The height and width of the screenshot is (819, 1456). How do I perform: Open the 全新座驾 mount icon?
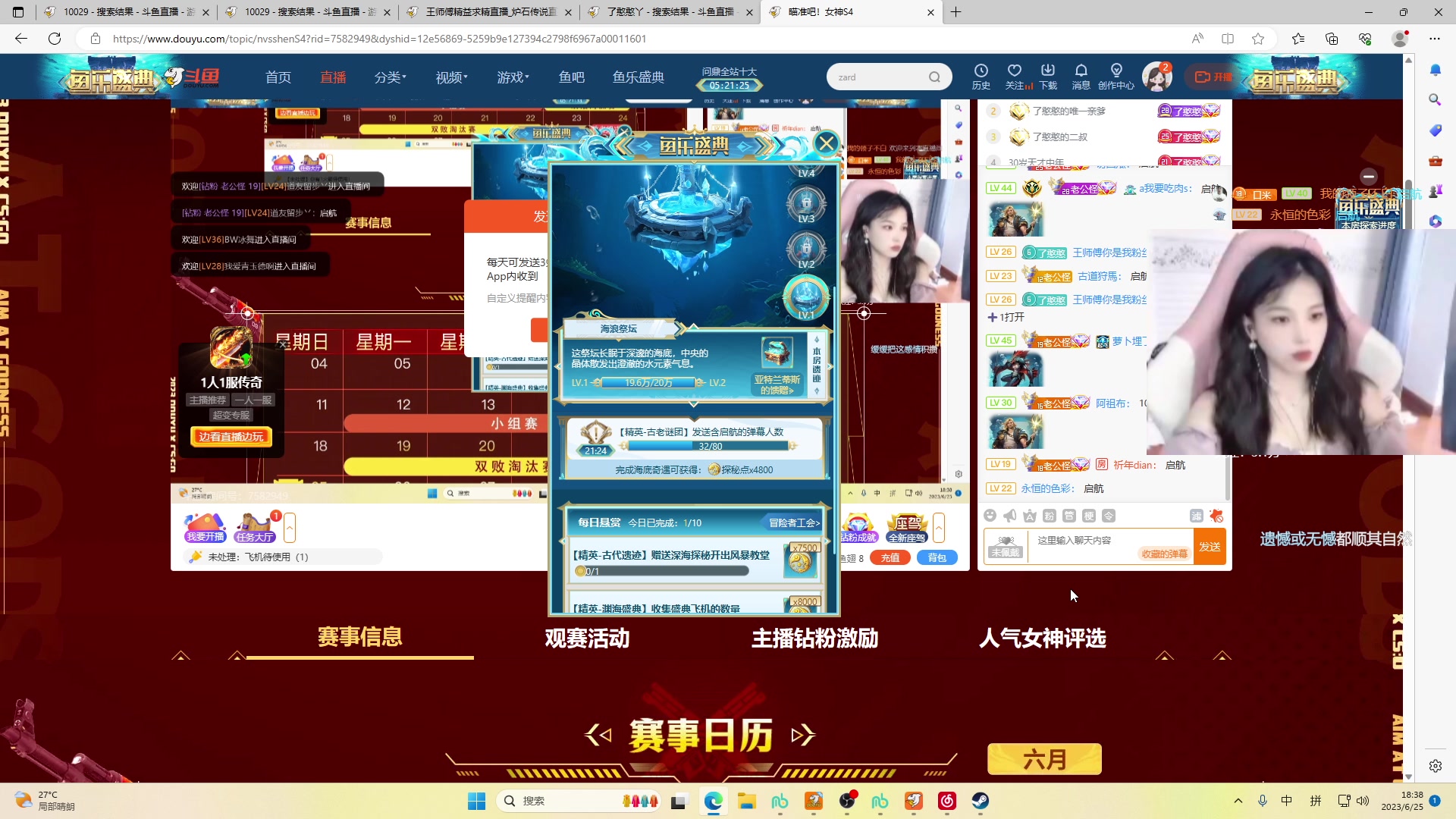point(907,528)
